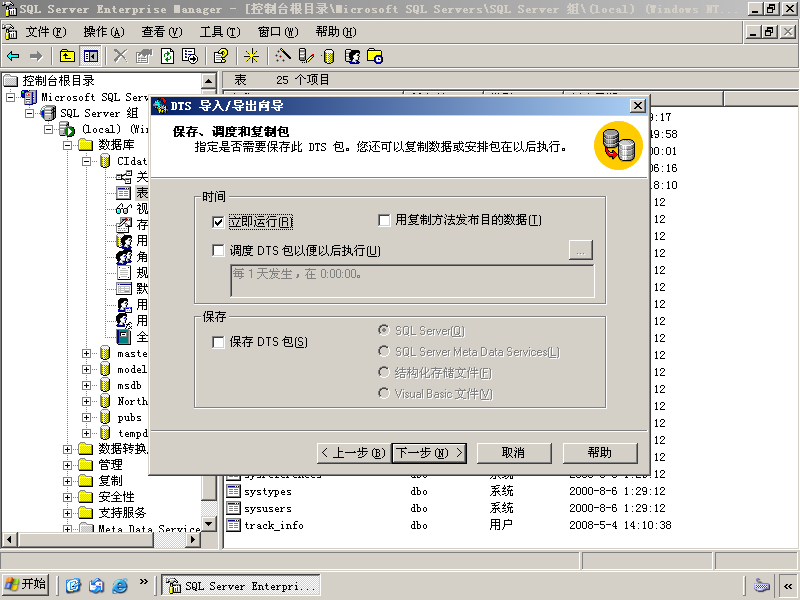
Task: Select the sysusers table icon
Action: click(x=233, y=508)
